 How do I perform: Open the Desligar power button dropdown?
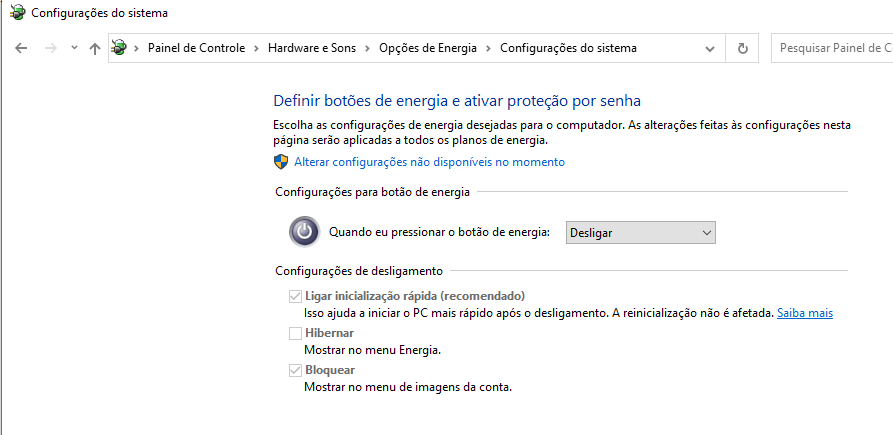pyautogui.click(x=641, y=233)
